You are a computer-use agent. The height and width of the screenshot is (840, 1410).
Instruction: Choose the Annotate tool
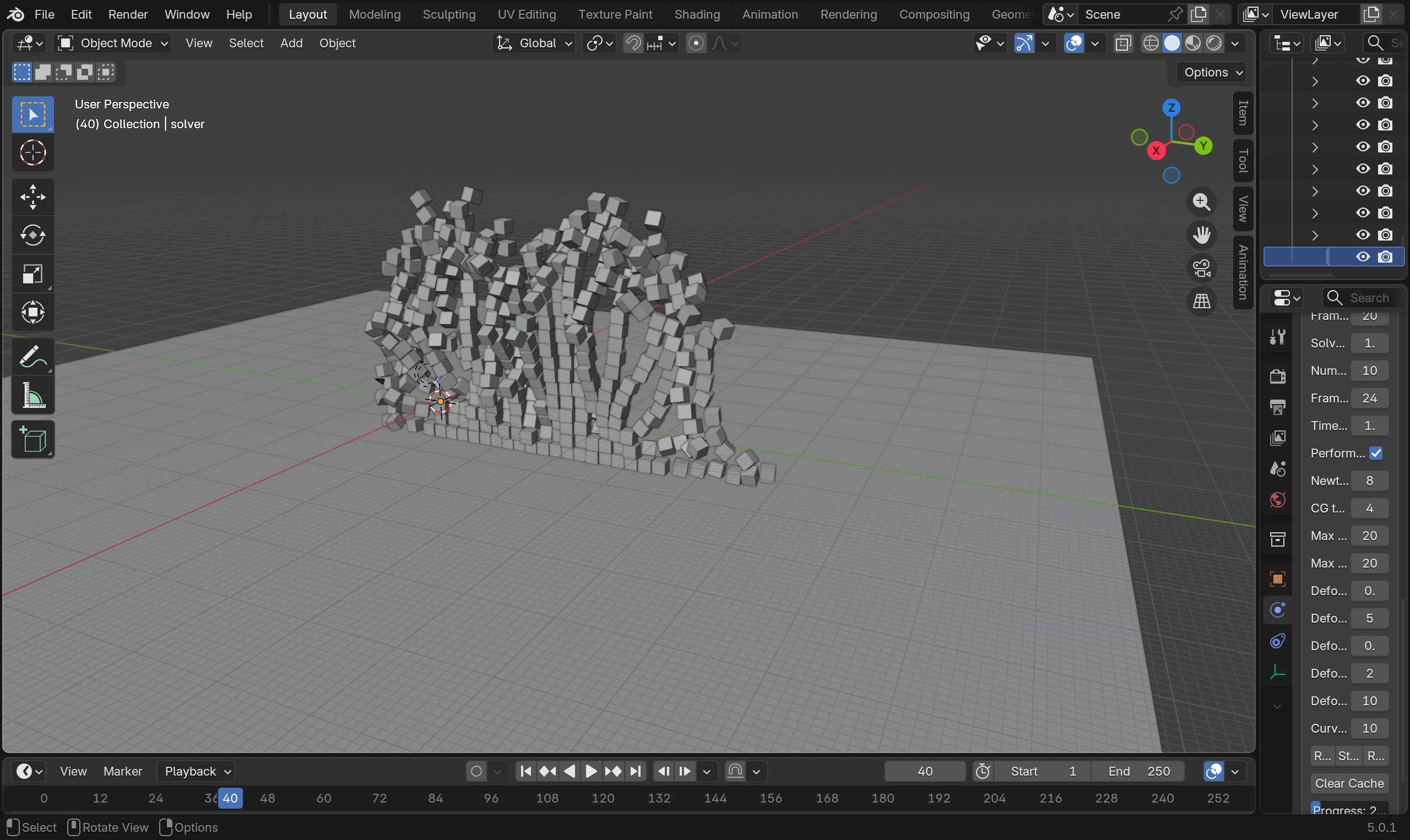[33, 357]
